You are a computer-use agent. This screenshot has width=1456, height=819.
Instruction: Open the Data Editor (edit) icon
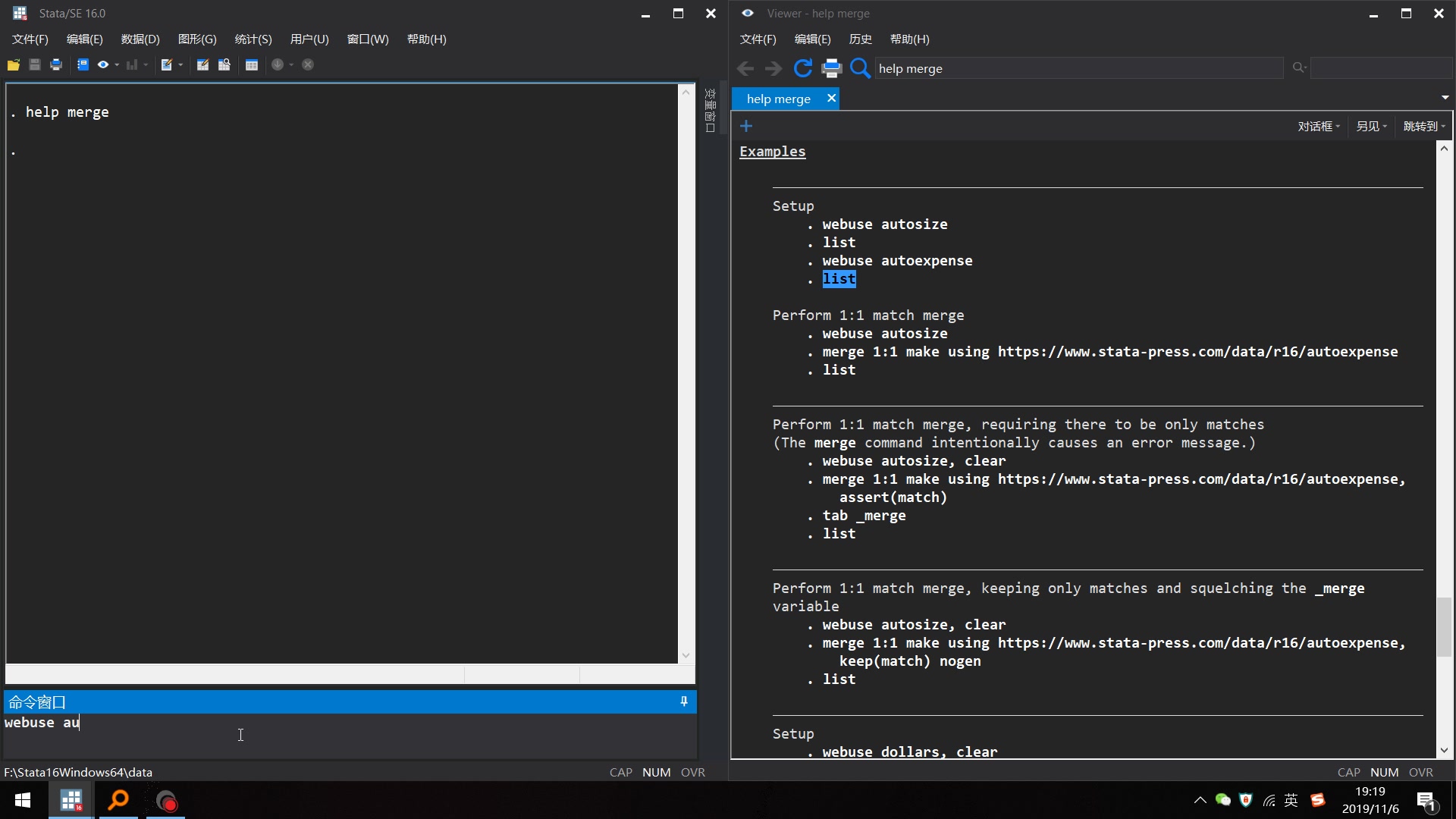pos(202,65)
